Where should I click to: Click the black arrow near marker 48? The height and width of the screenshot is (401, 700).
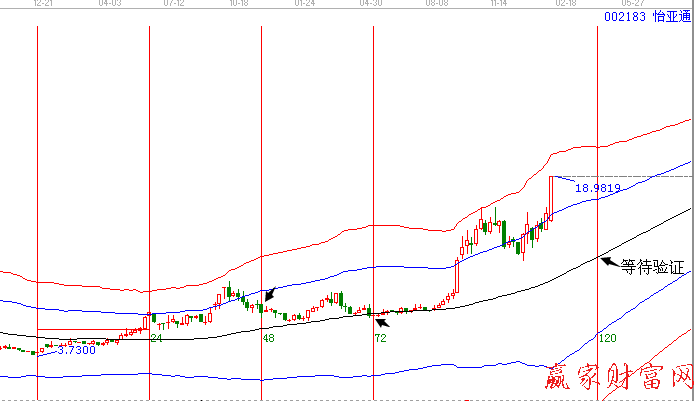270,294
